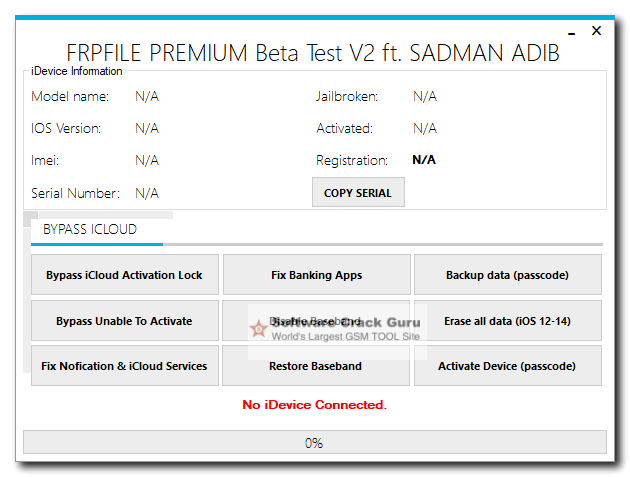This screenshot has width=630, height=477.
Task: Click Activate Device (passcode) button
Action: [507, 366]
